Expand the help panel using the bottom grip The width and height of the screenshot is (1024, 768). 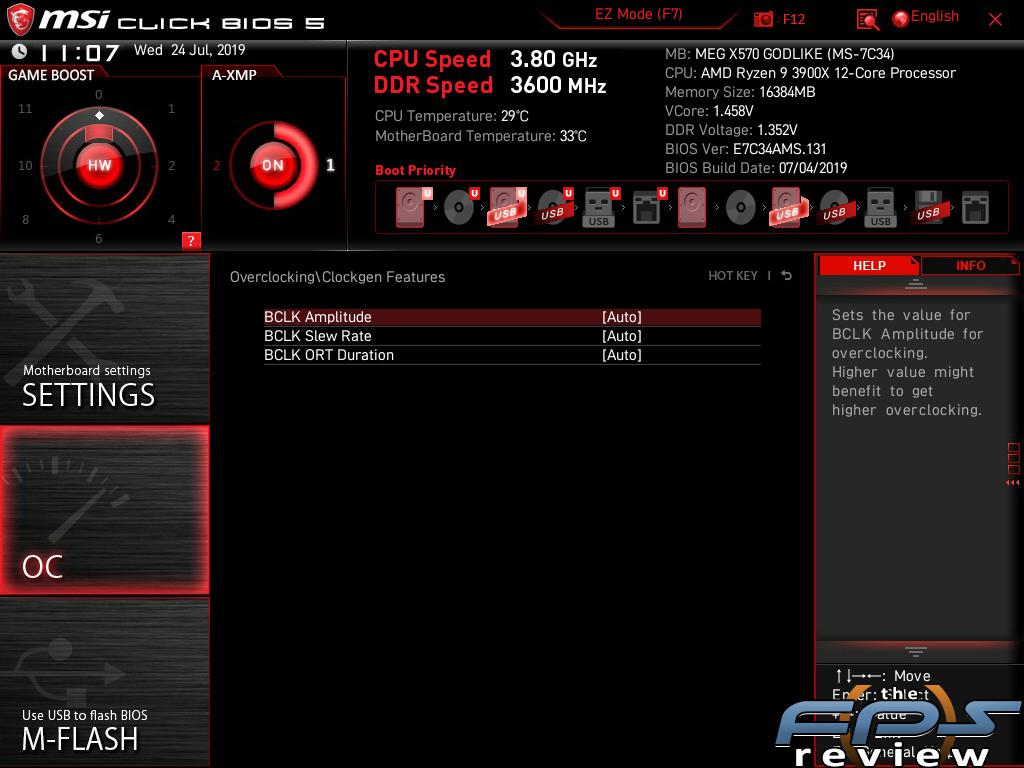[915, 651]
